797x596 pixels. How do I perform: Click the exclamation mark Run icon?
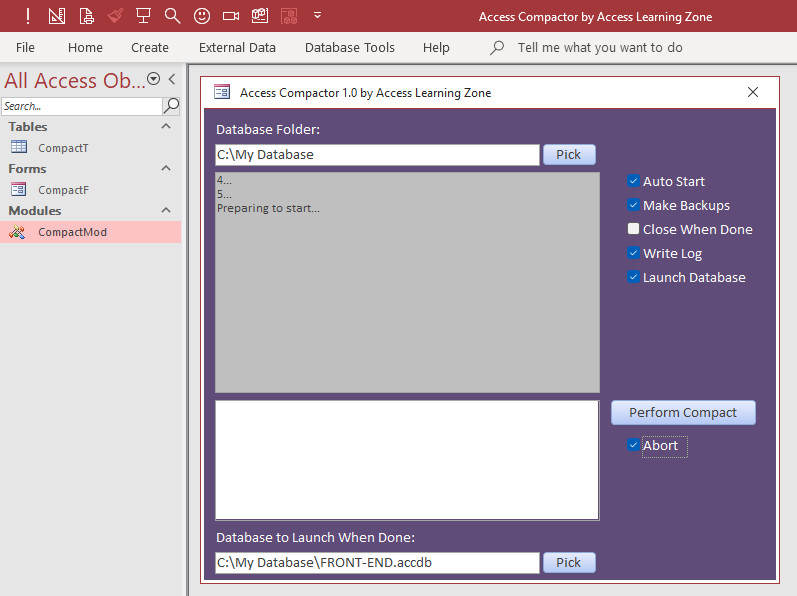27,16
